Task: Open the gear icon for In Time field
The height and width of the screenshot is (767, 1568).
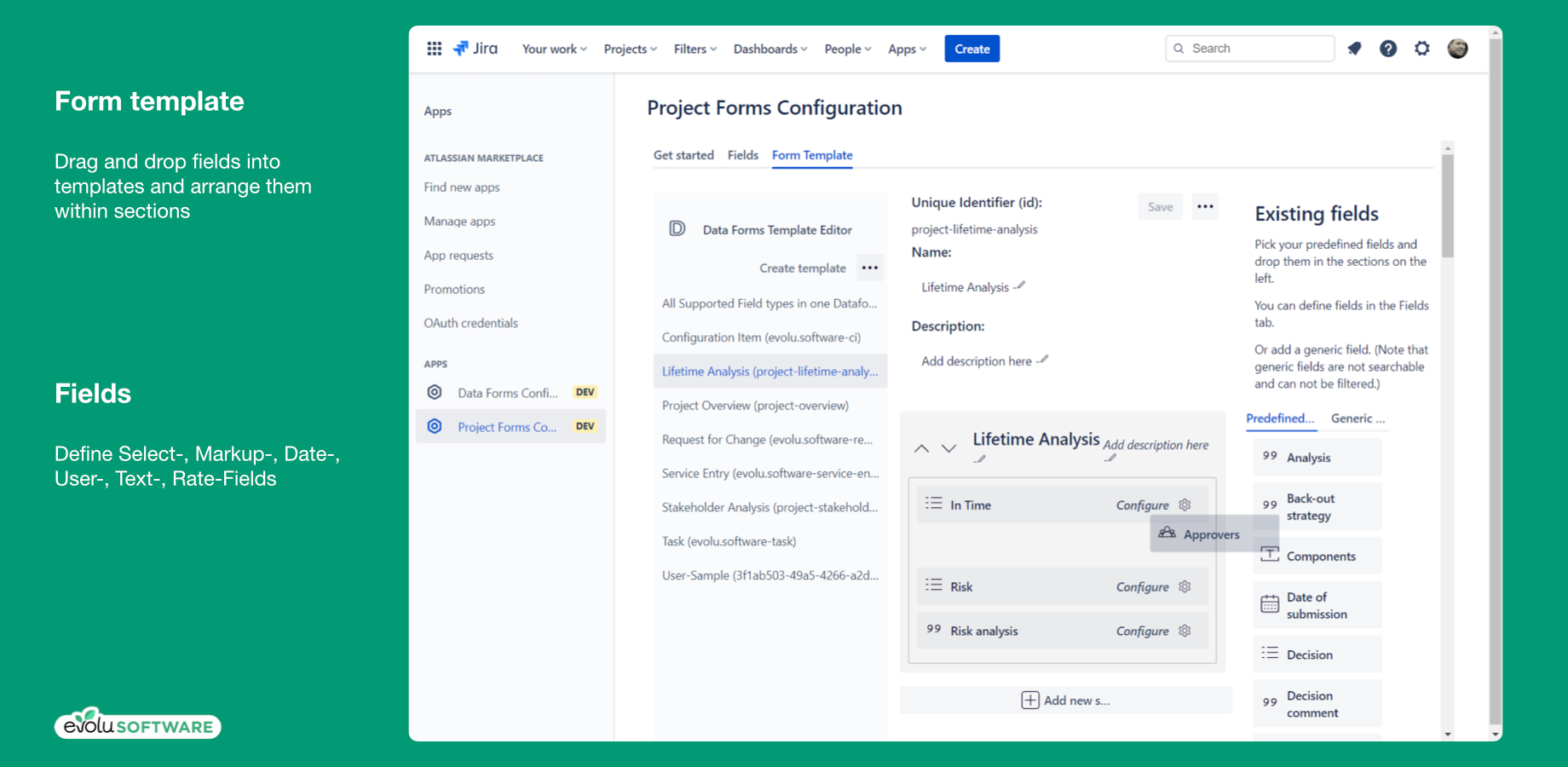Action: coord(1185,505)
